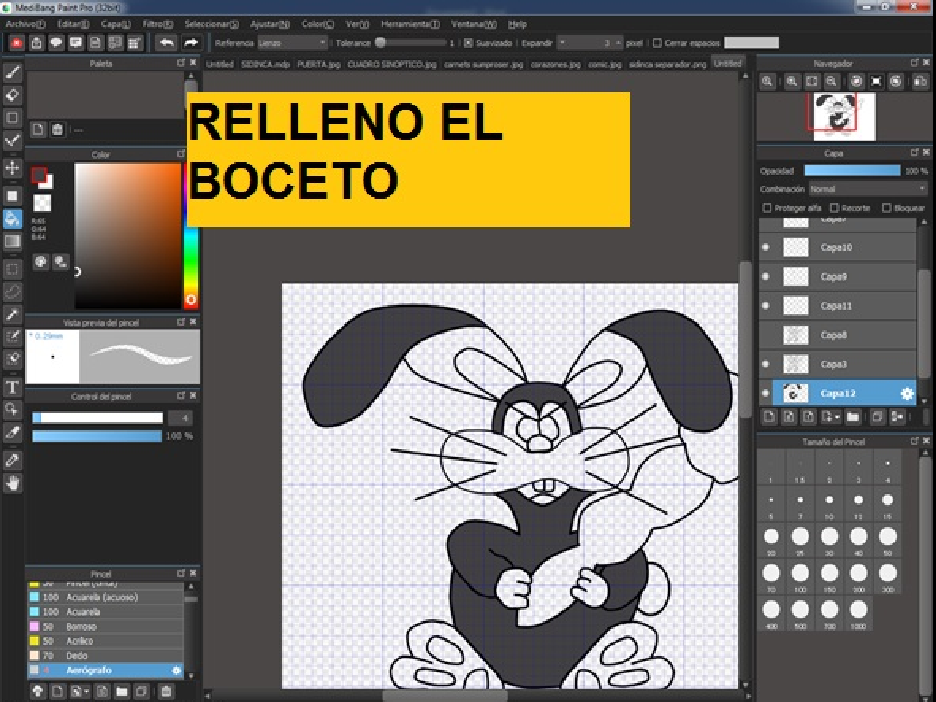Open the Archivo menu
Image resolution: width=936 pixels, height=702 pixels.
25,24
